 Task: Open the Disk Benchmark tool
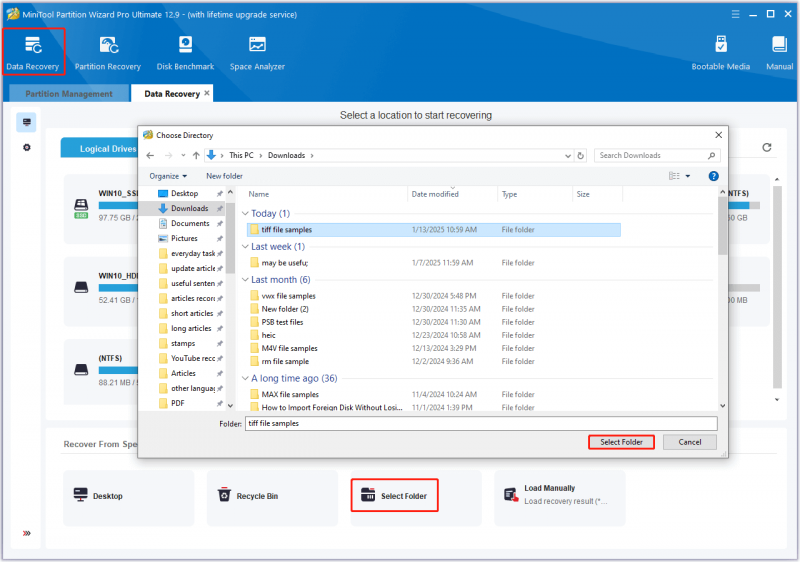click(x=185, y=52)
